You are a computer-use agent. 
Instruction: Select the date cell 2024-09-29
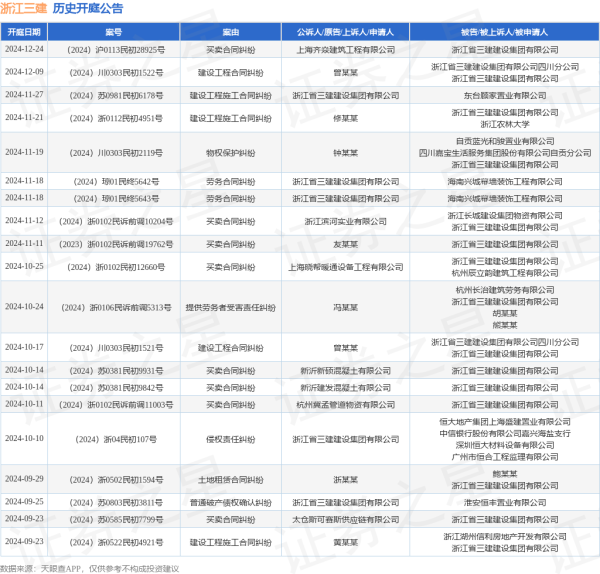24,479
